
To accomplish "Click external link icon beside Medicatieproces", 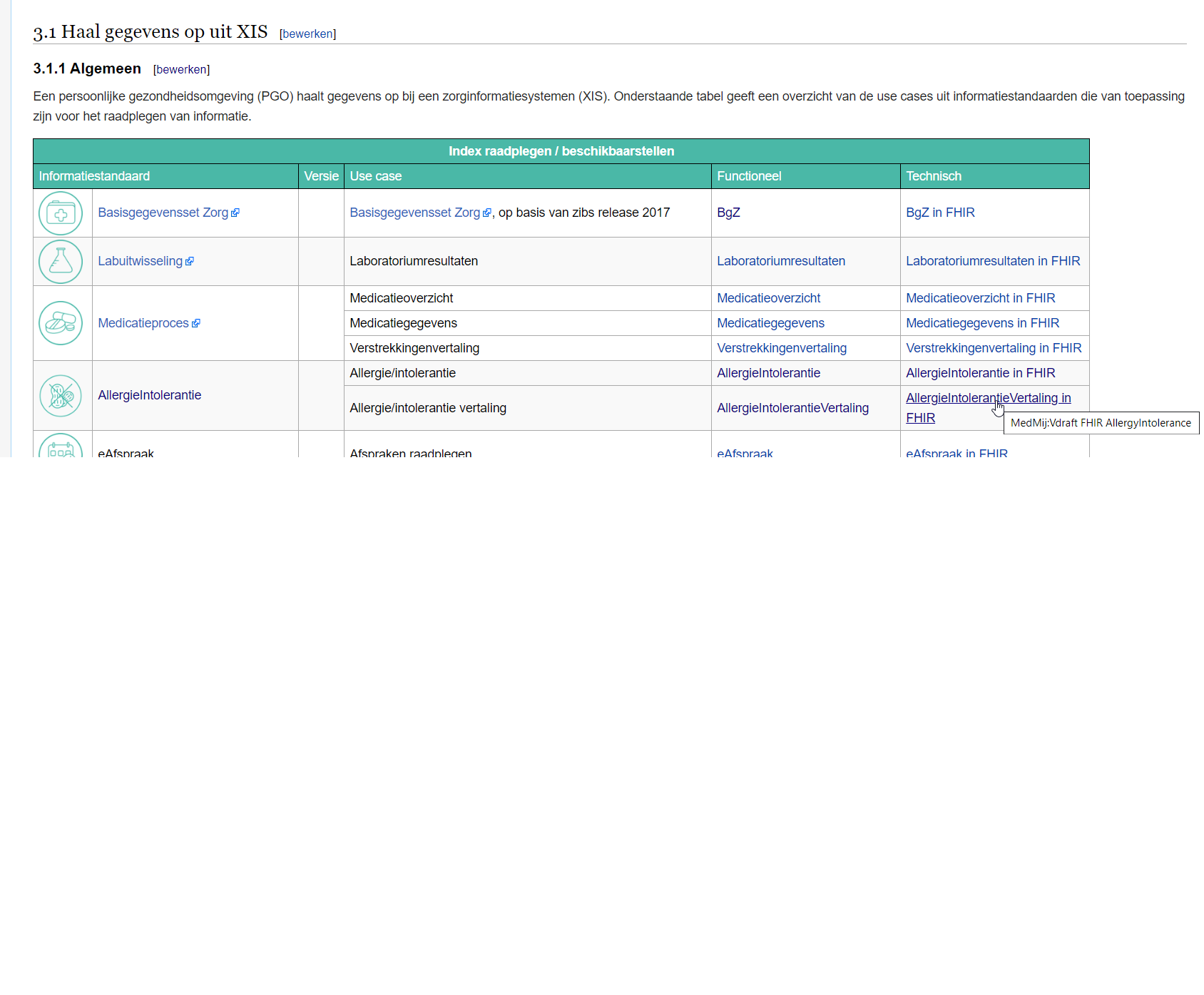I will tap(196, 324).
